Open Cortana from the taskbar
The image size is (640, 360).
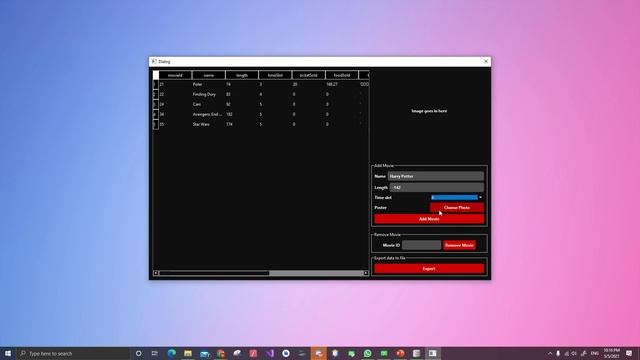pos(138,353)
